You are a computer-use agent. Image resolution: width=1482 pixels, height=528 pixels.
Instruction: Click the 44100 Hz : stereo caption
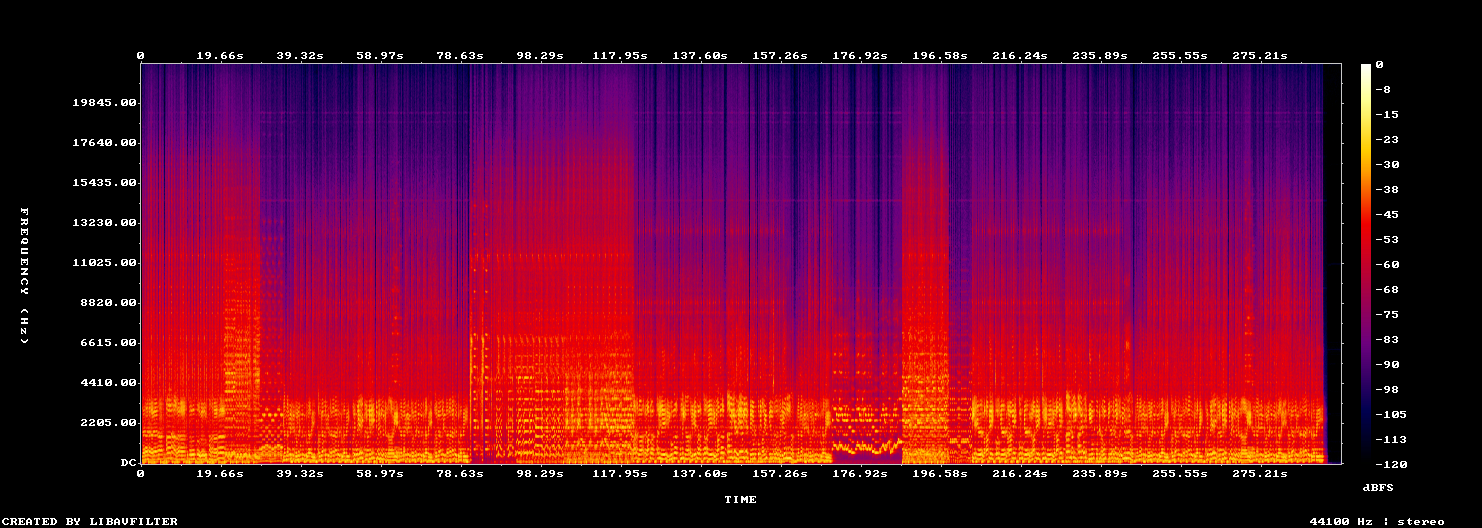tap(1377, 521)
